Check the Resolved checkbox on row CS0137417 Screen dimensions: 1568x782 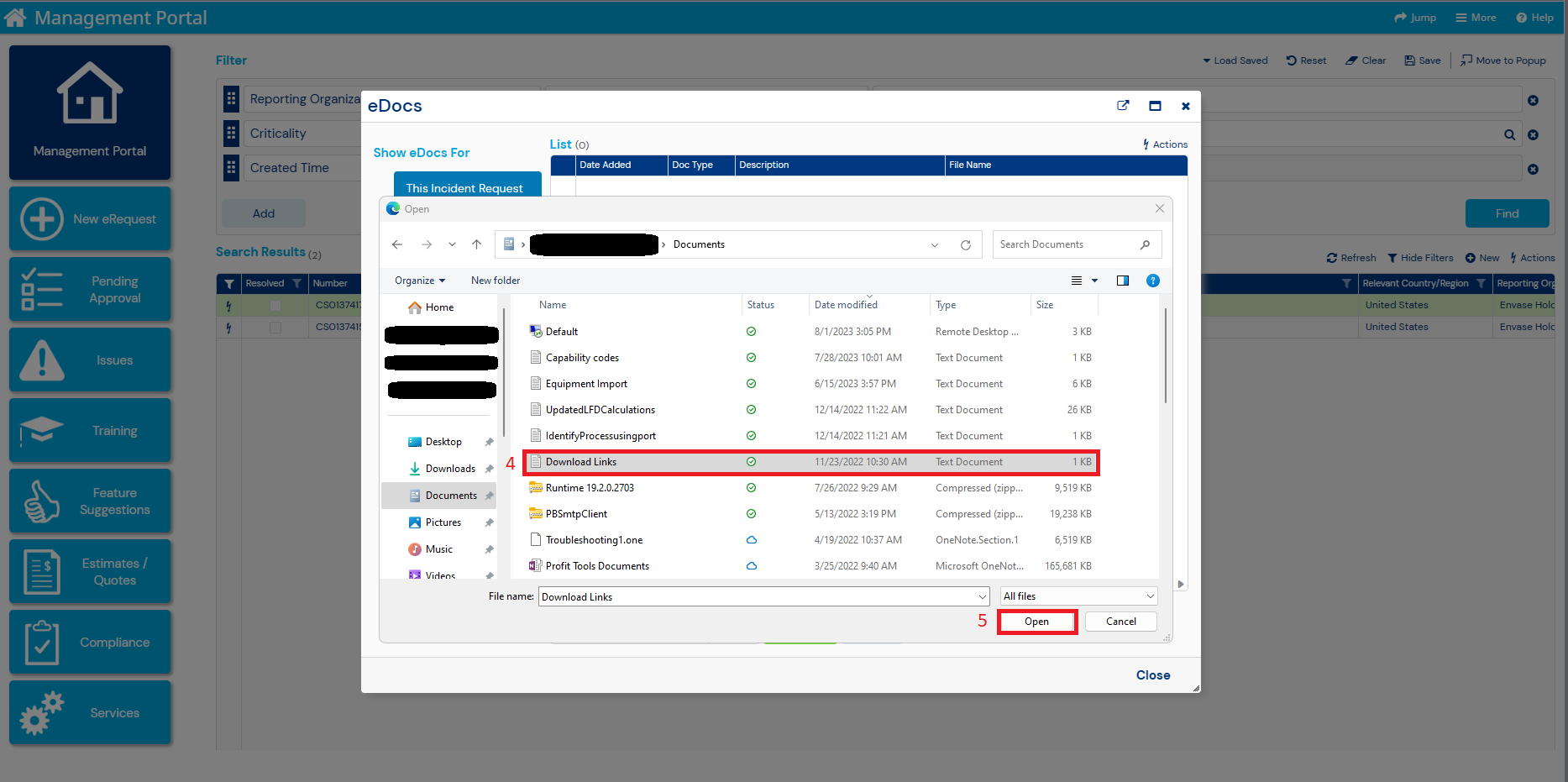[275, 305]
